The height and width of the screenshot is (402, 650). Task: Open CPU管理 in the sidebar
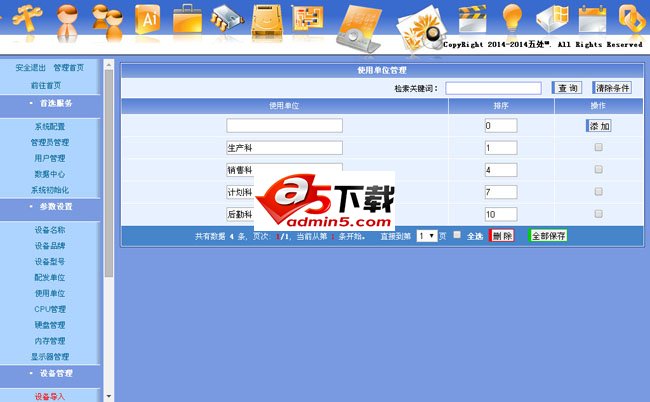coord(50,309)
